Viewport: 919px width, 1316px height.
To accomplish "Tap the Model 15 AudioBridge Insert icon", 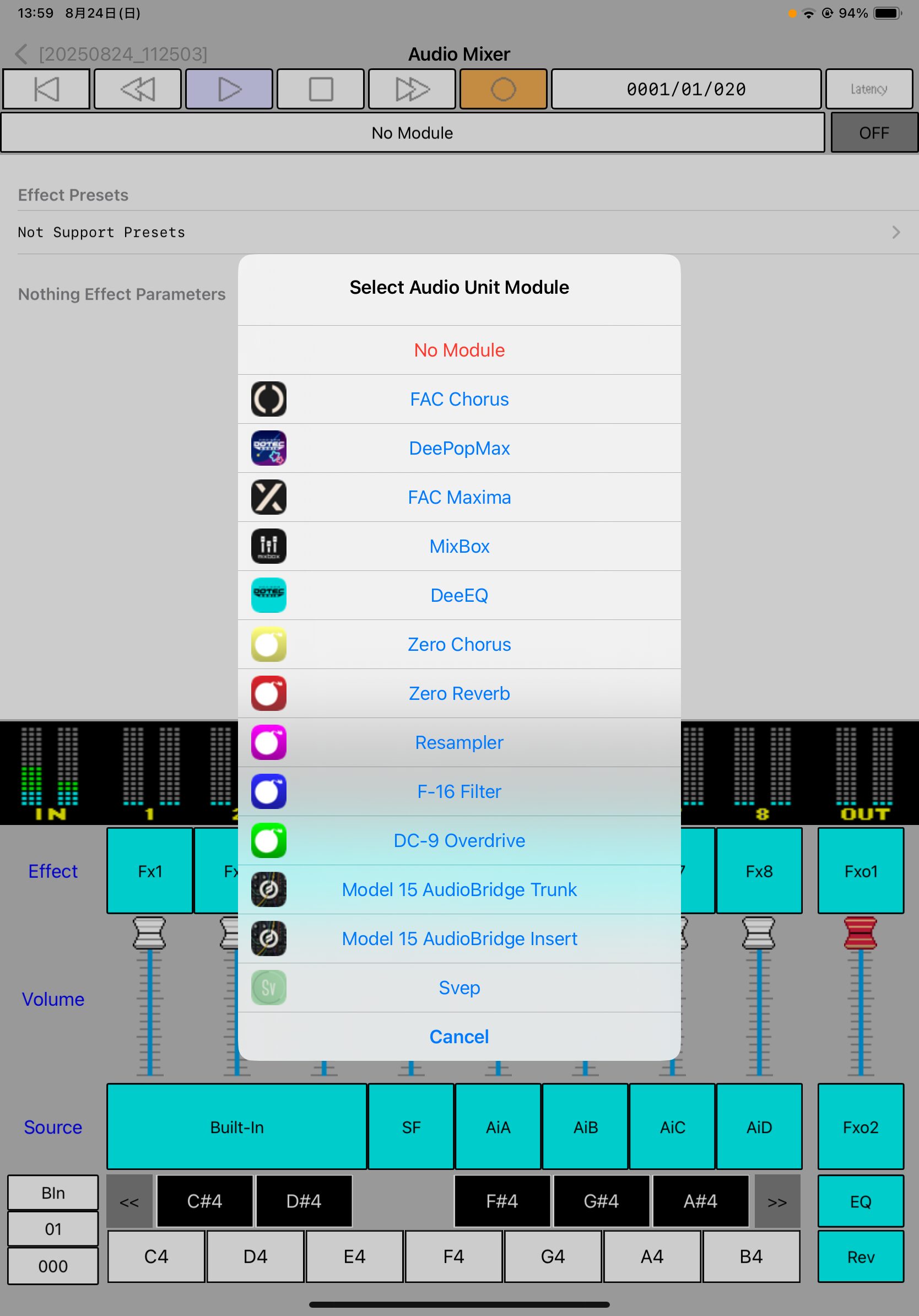I will [269, 939].
